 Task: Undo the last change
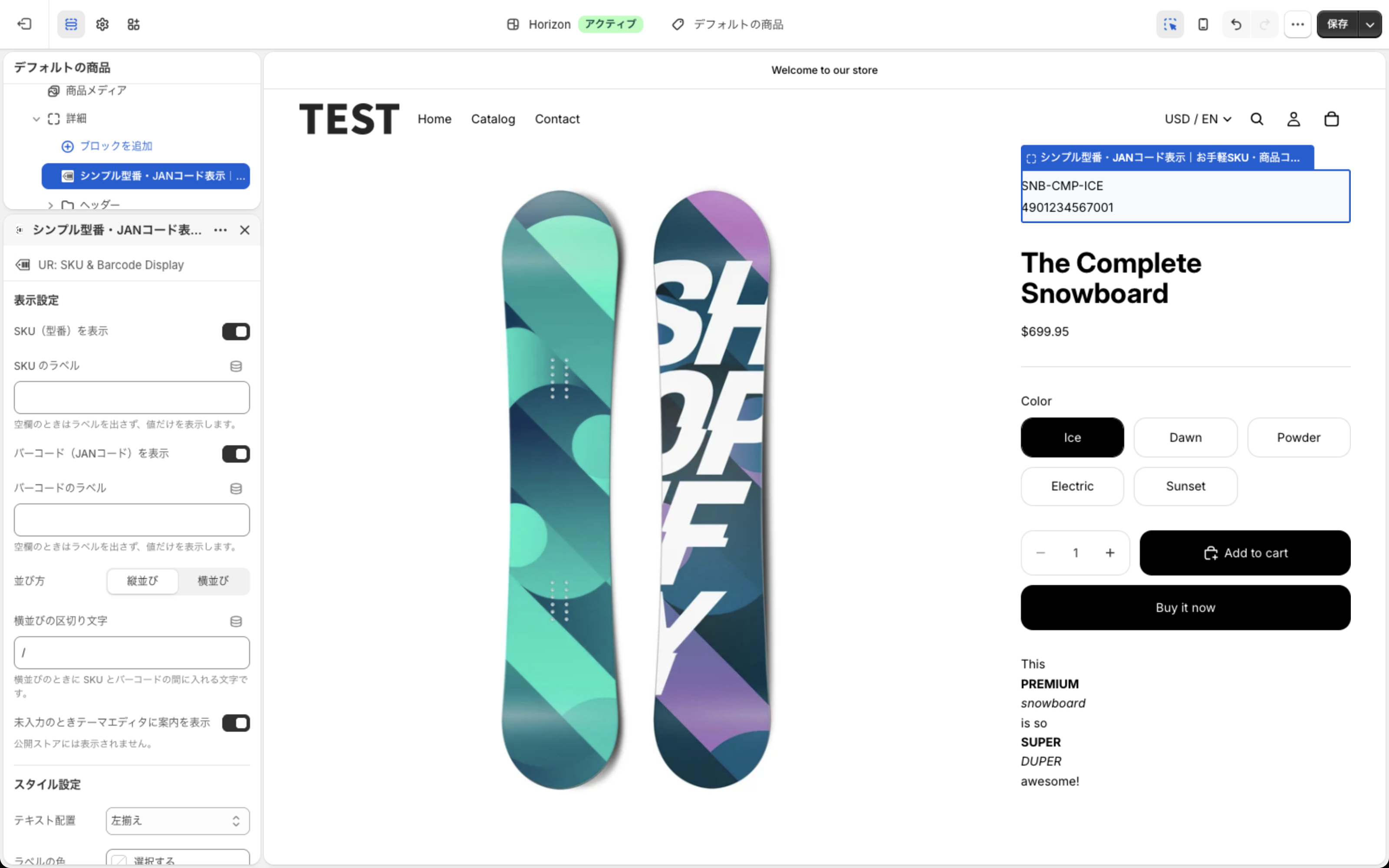1236,24
